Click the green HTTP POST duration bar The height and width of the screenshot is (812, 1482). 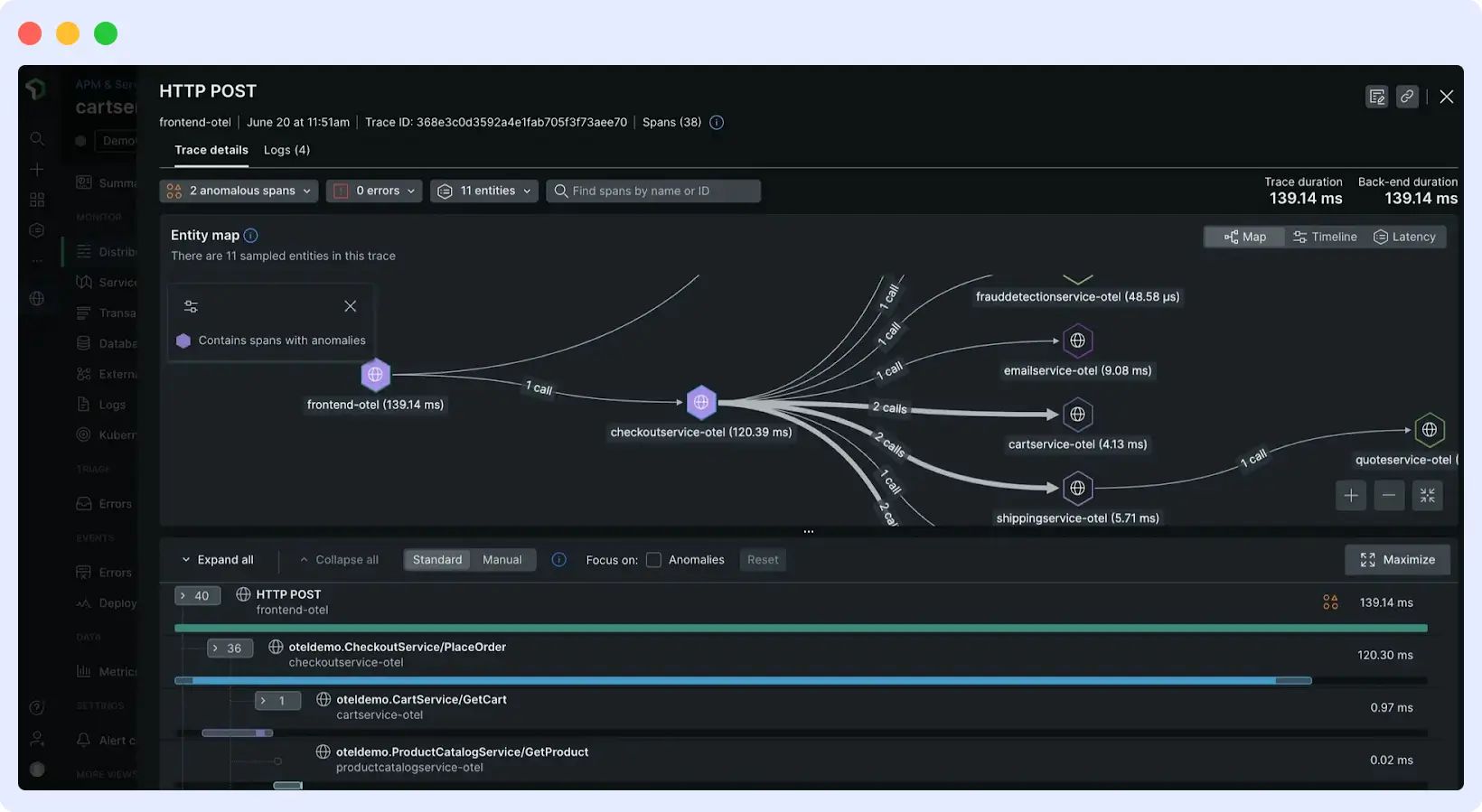[x=801, y=628]
